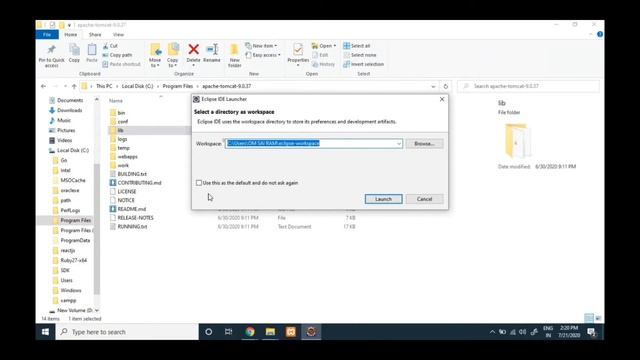The width and height of the screenshot is (640, 360).
Task: Switch to the Share tab
Action: (x=95, y=35)
